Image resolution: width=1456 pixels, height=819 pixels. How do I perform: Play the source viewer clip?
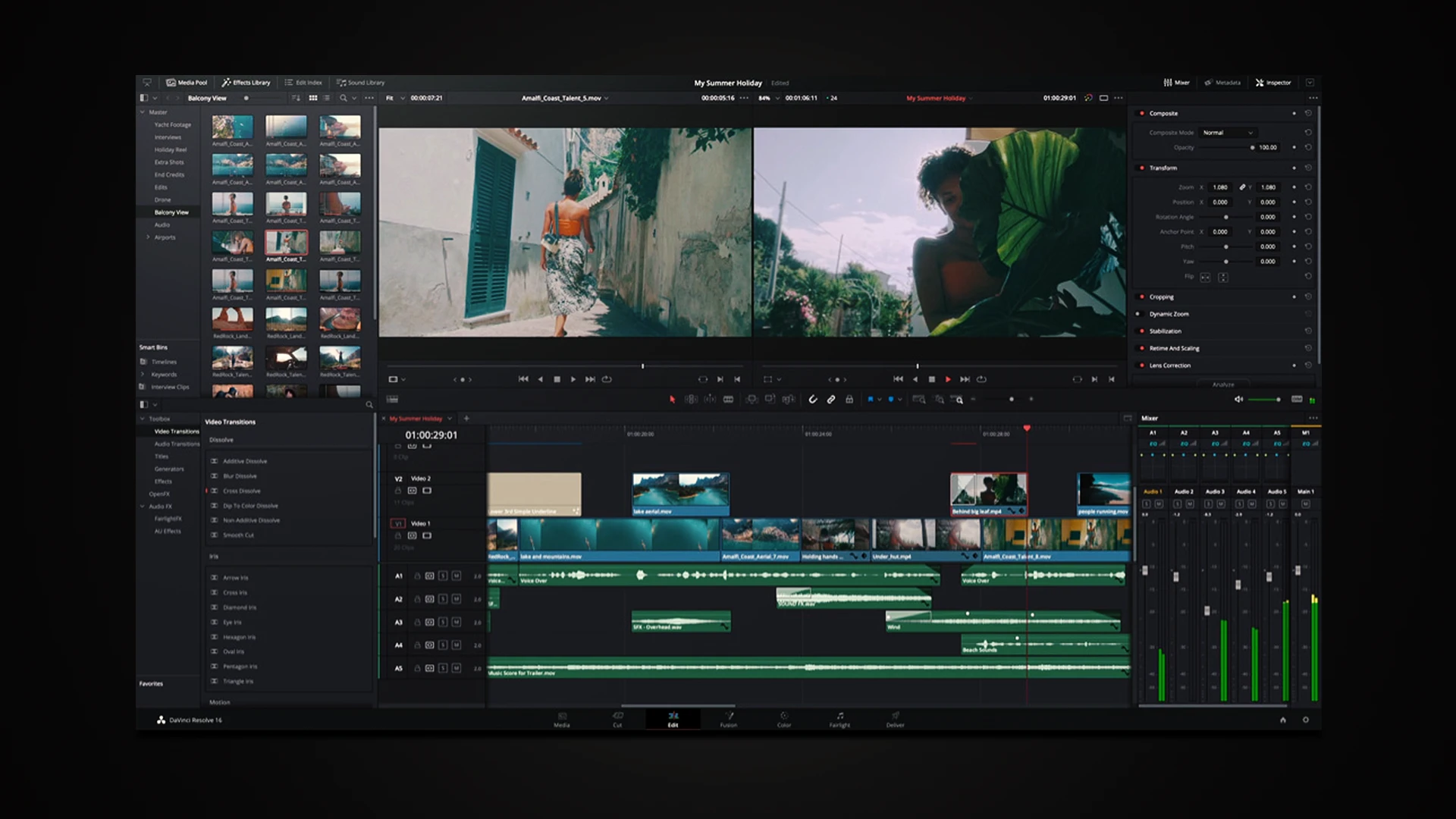(x=573, y=379)
